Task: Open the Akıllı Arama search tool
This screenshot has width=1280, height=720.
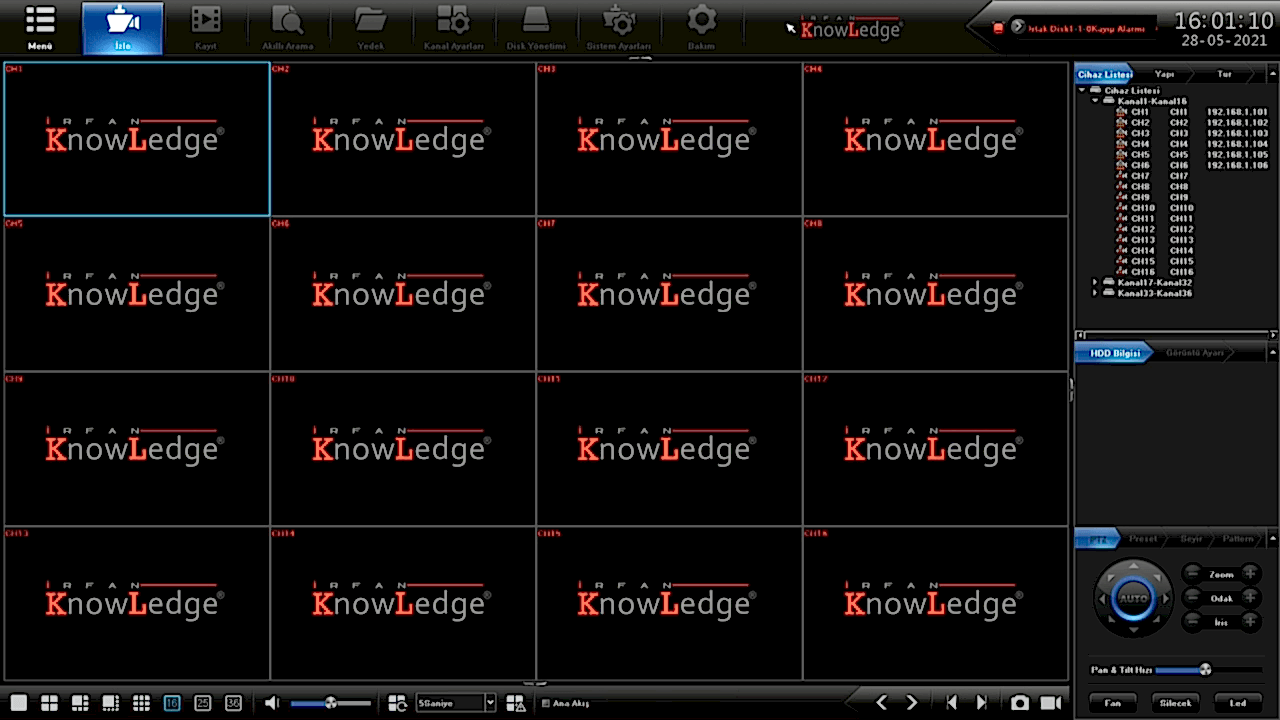Action: click(287, 27)
